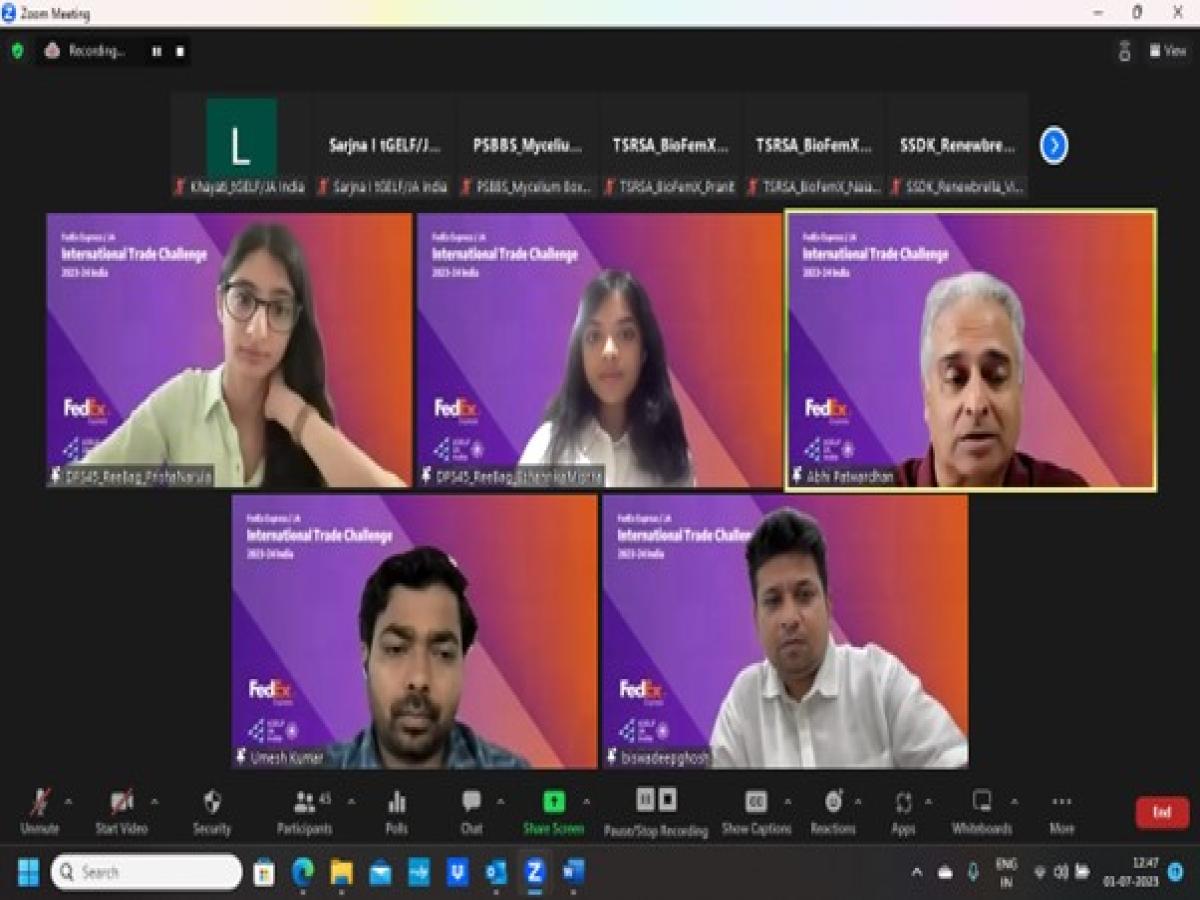Screen dimensions: 1200x900
Task: Click Zoom icon in taskbar
Action: pos(534,872)
